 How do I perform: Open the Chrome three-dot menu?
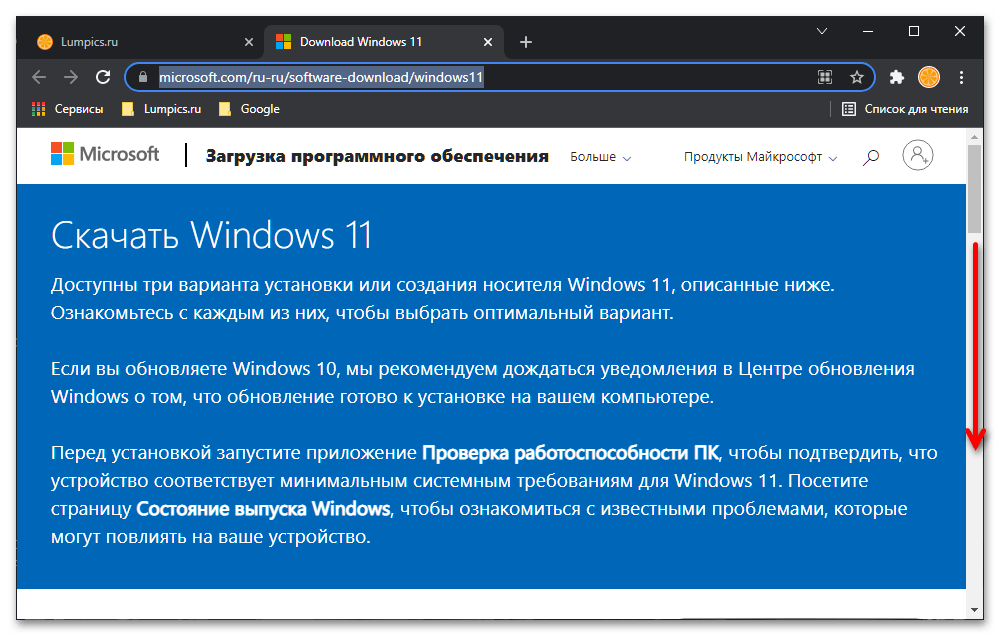click(x=961, y=76)
